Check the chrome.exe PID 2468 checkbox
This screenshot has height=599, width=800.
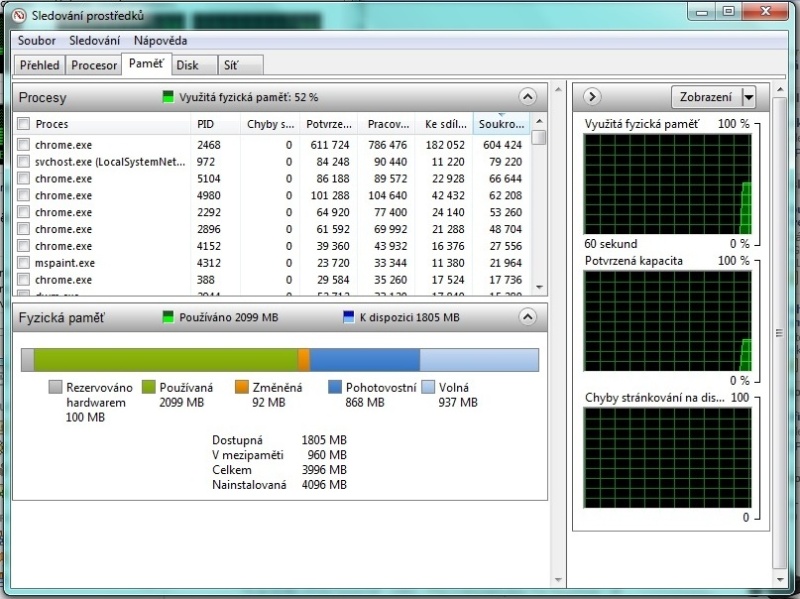pyautogui.click(x=23, y=144)
